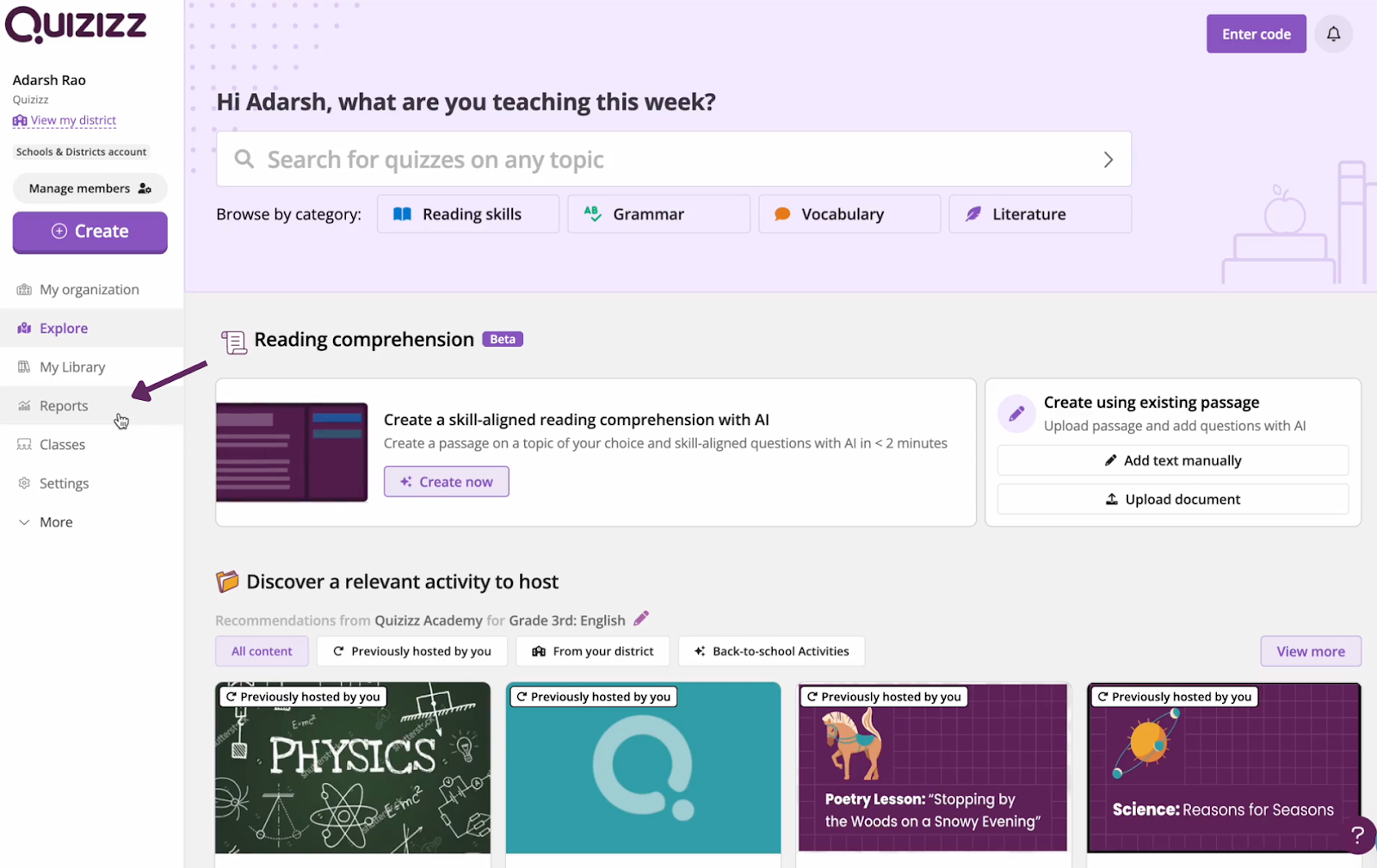Open the Reports section
Screen dimensions: 1377x868
(x=91, y=405)
